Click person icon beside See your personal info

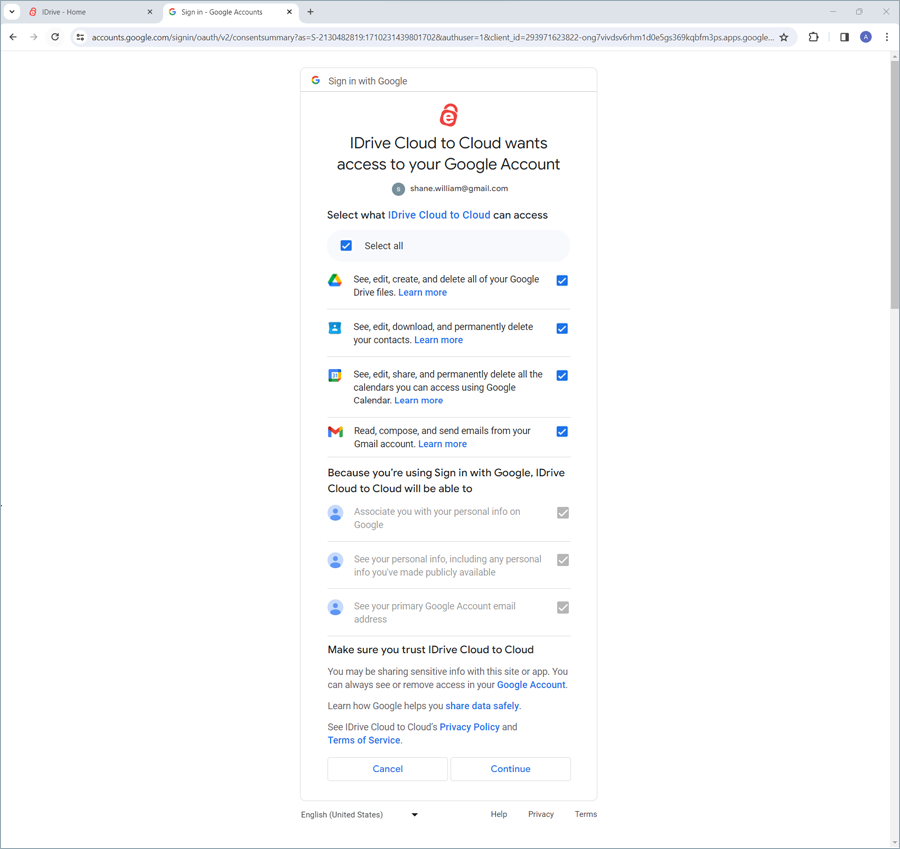pos(335,560)
